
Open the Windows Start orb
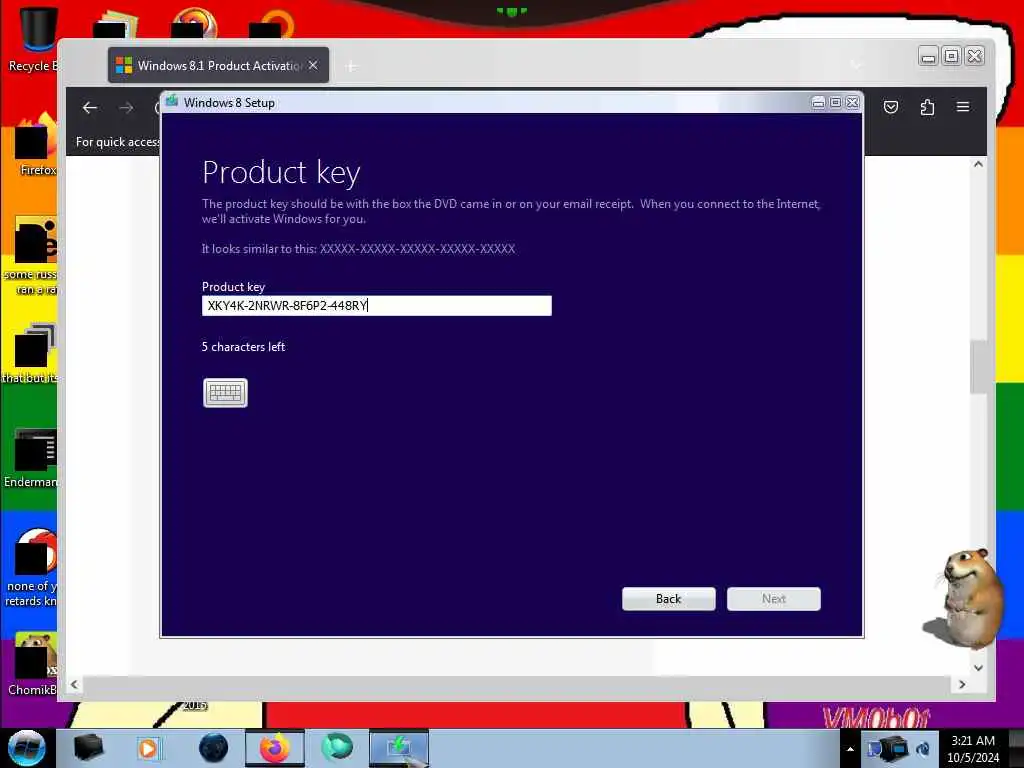coord(27,748)
